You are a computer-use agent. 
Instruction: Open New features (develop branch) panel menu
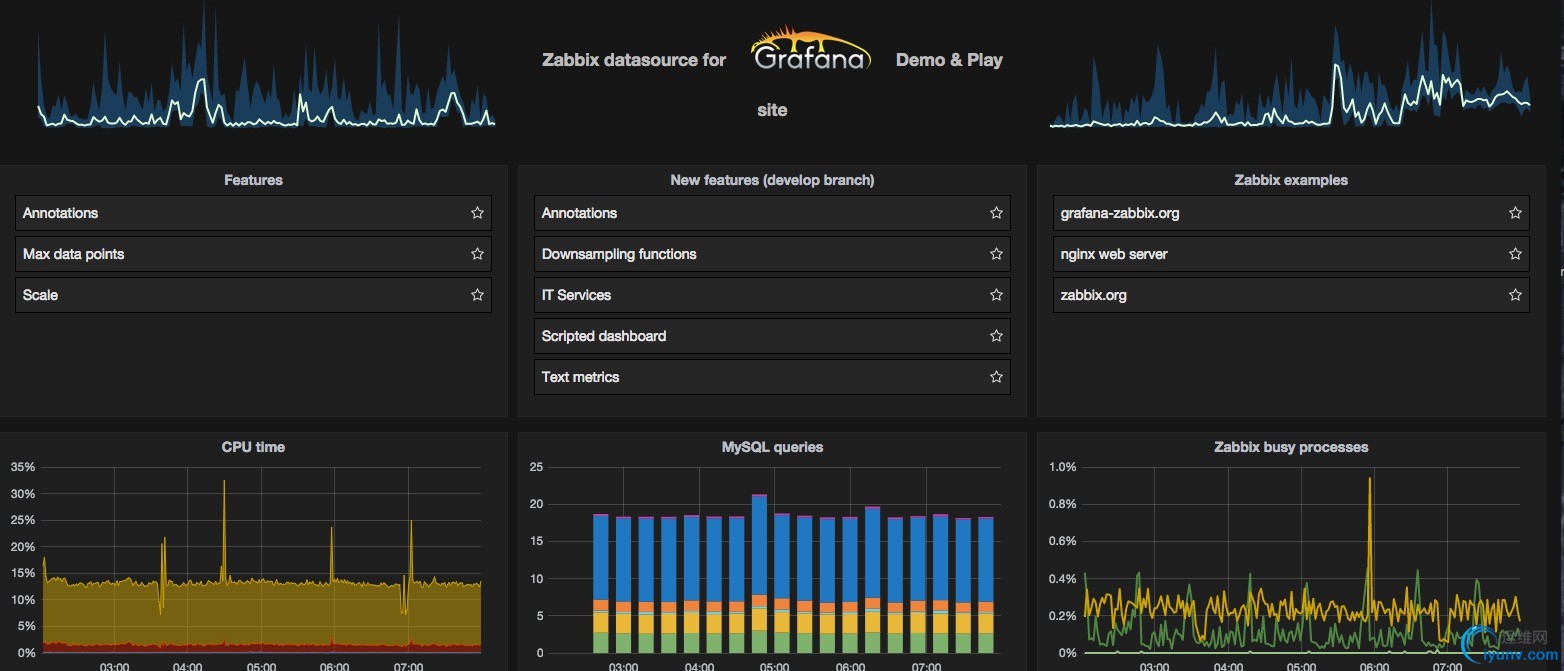772,180
